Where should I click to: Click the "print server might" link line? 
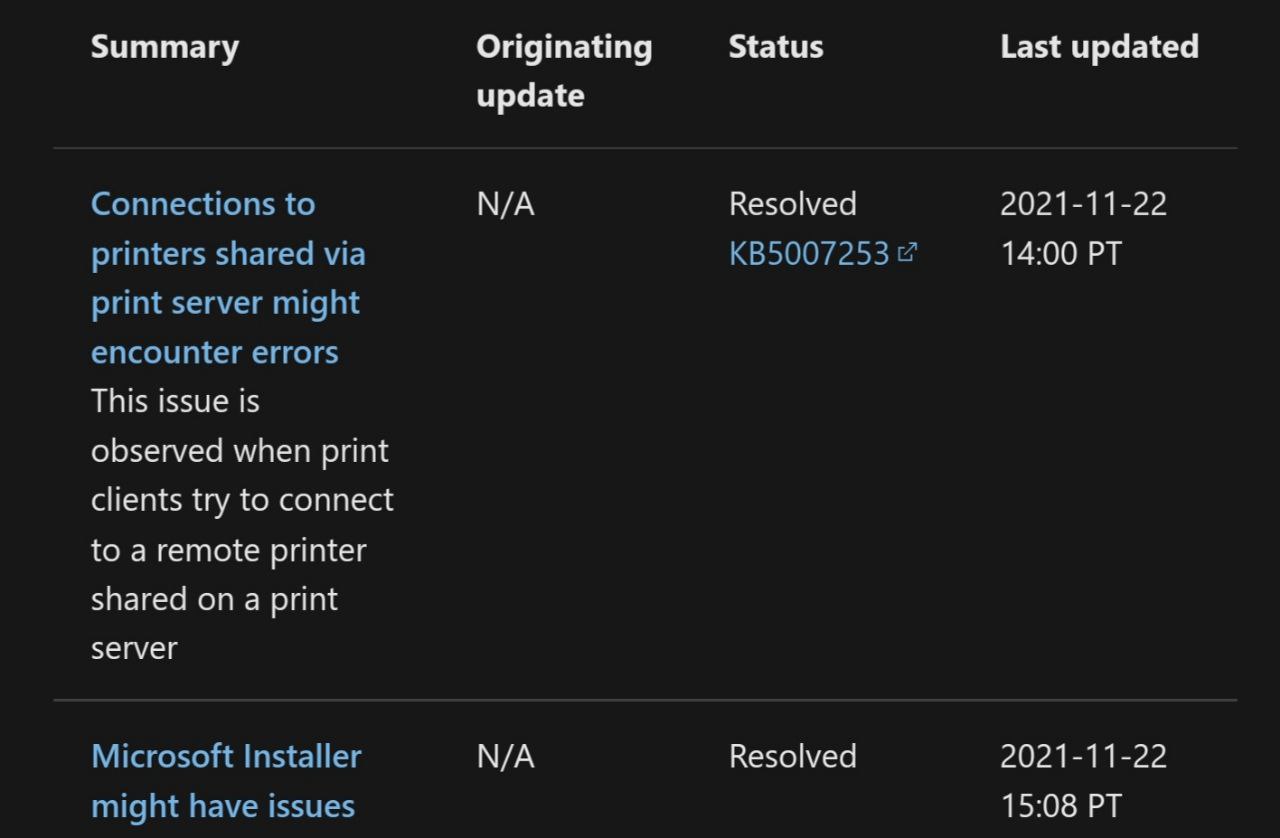coord(225,303)
